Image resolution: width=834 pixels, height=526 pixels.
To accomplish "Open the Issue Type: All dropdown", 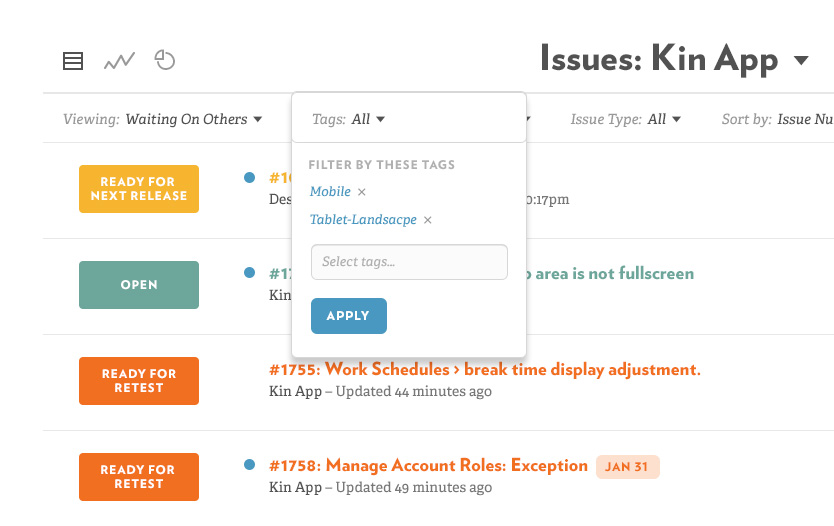I will [x=626, y=119].
